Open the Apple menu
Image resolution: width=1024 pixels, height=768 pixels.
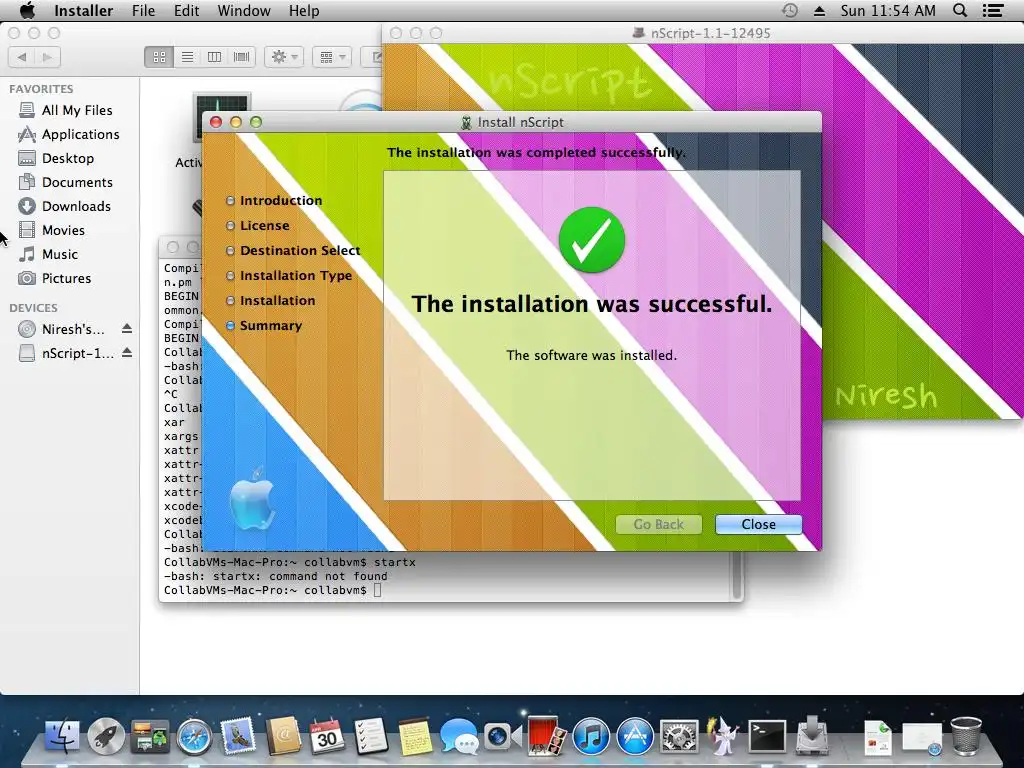click(x=27, y=11)
